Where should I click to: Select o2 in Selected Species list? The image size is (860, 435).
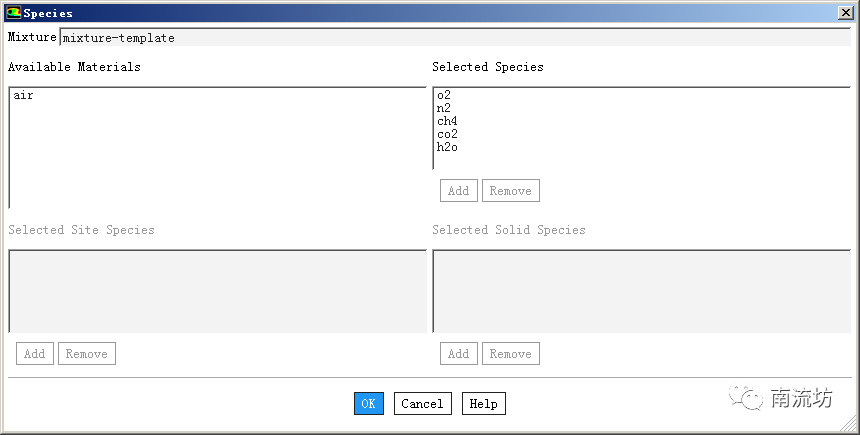(x=444, y=96)
